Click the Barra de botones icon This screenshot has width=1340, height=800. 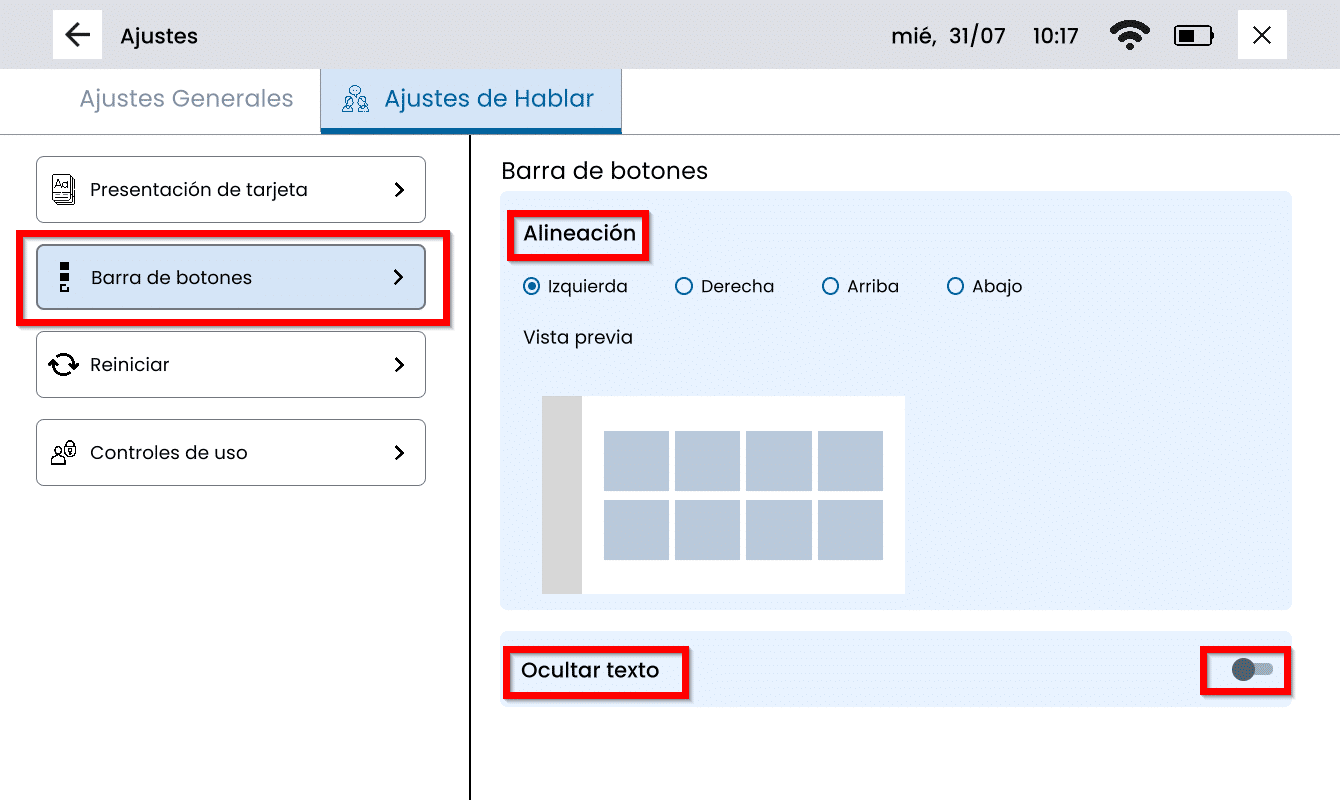(64, 277)
